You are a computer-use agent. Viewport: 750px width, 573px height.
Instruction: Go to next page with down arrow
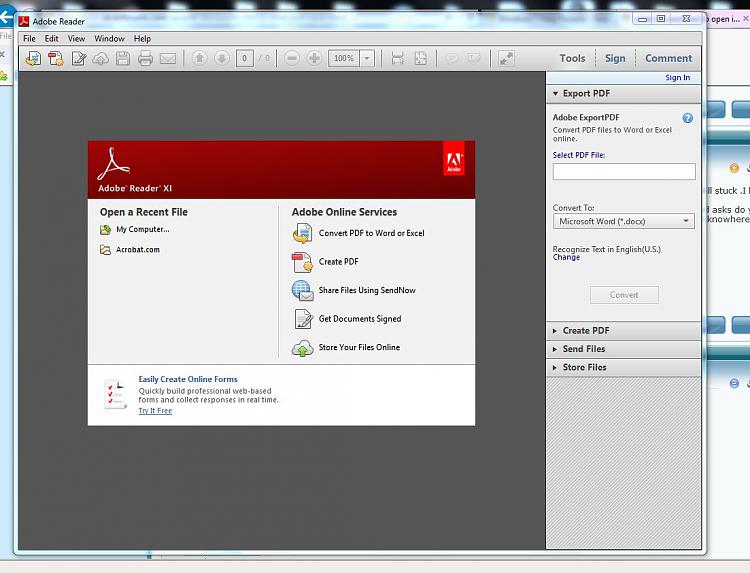tap(221, 58)
